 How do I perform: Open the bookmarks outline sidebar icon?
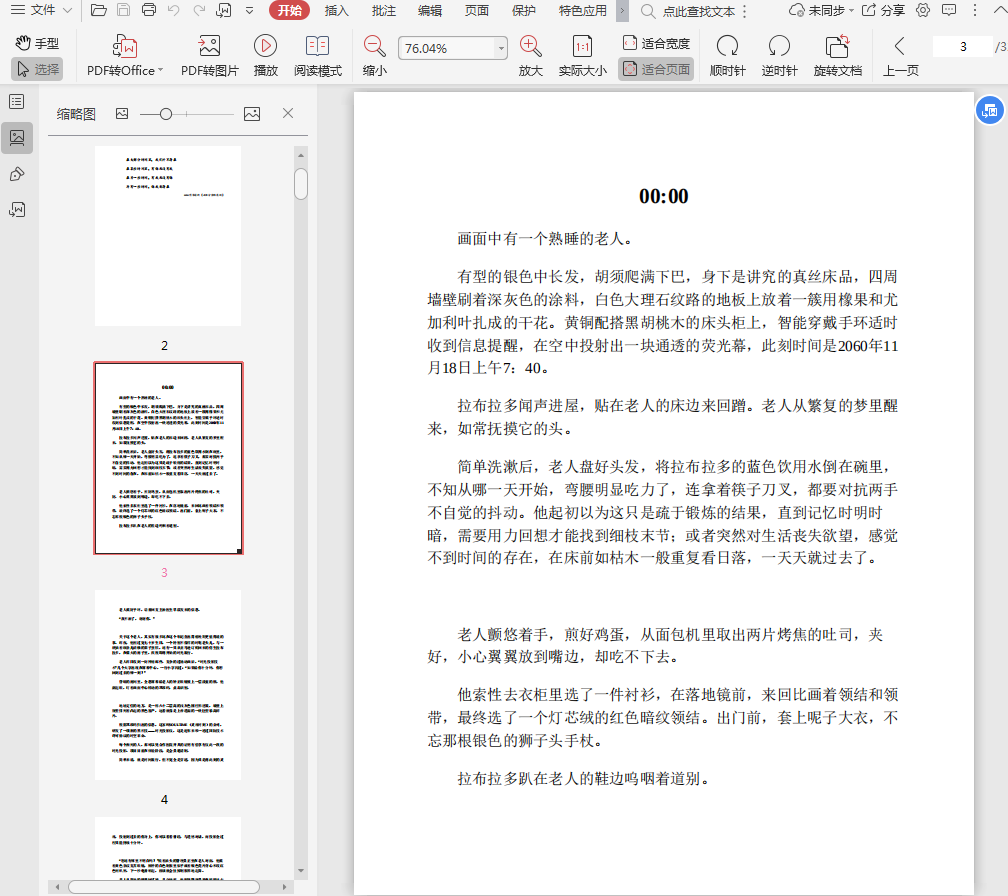click(x=17, y=102)
